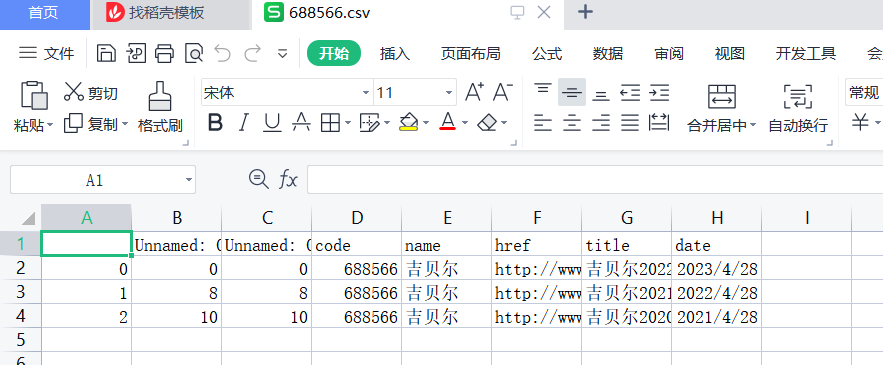
Task: Add new tab with plus button
Action: point(586,12)
